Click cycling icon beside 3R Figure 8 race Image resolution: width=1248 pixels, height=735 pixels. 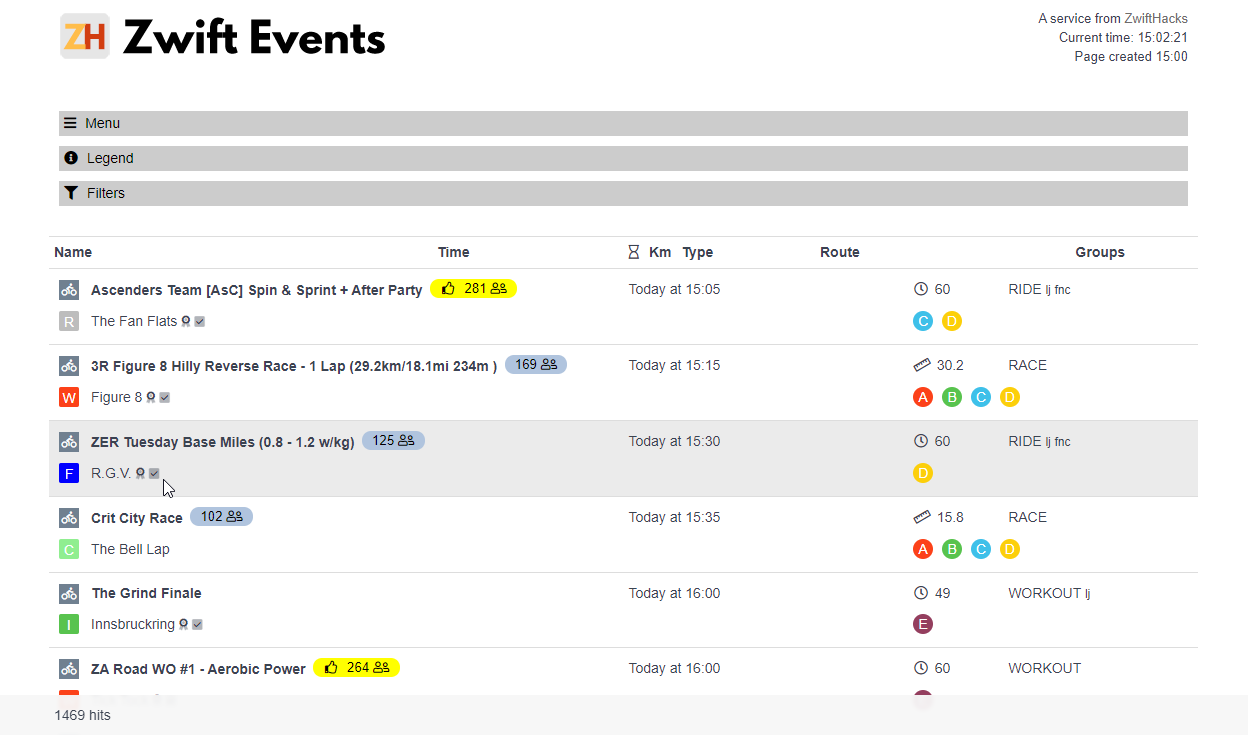(x=69, y=366)
